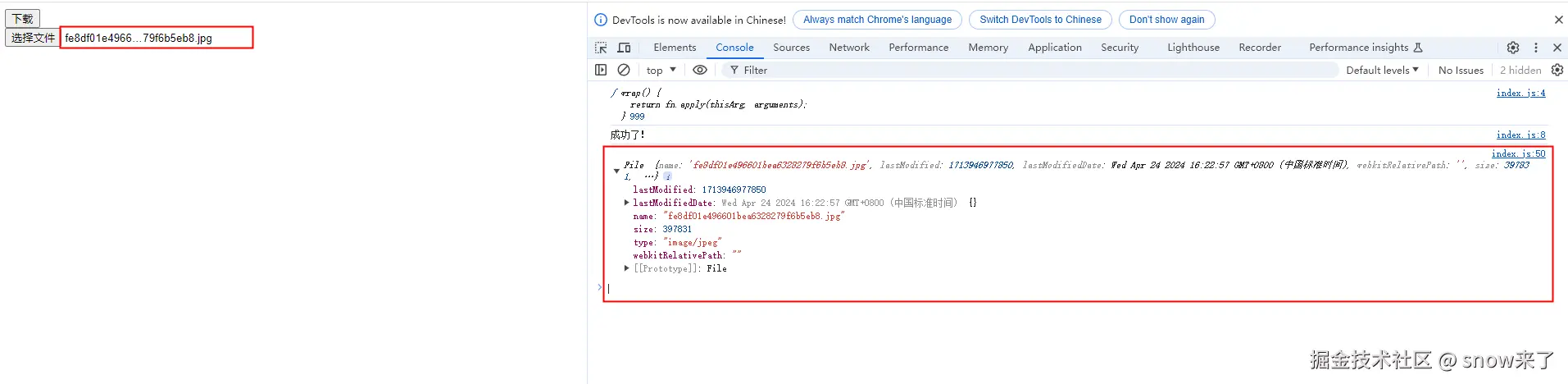Viewport: 1568px width, 384px height.
Task: Open the Default levels dropdown
Action: (x=1382, y=70)
